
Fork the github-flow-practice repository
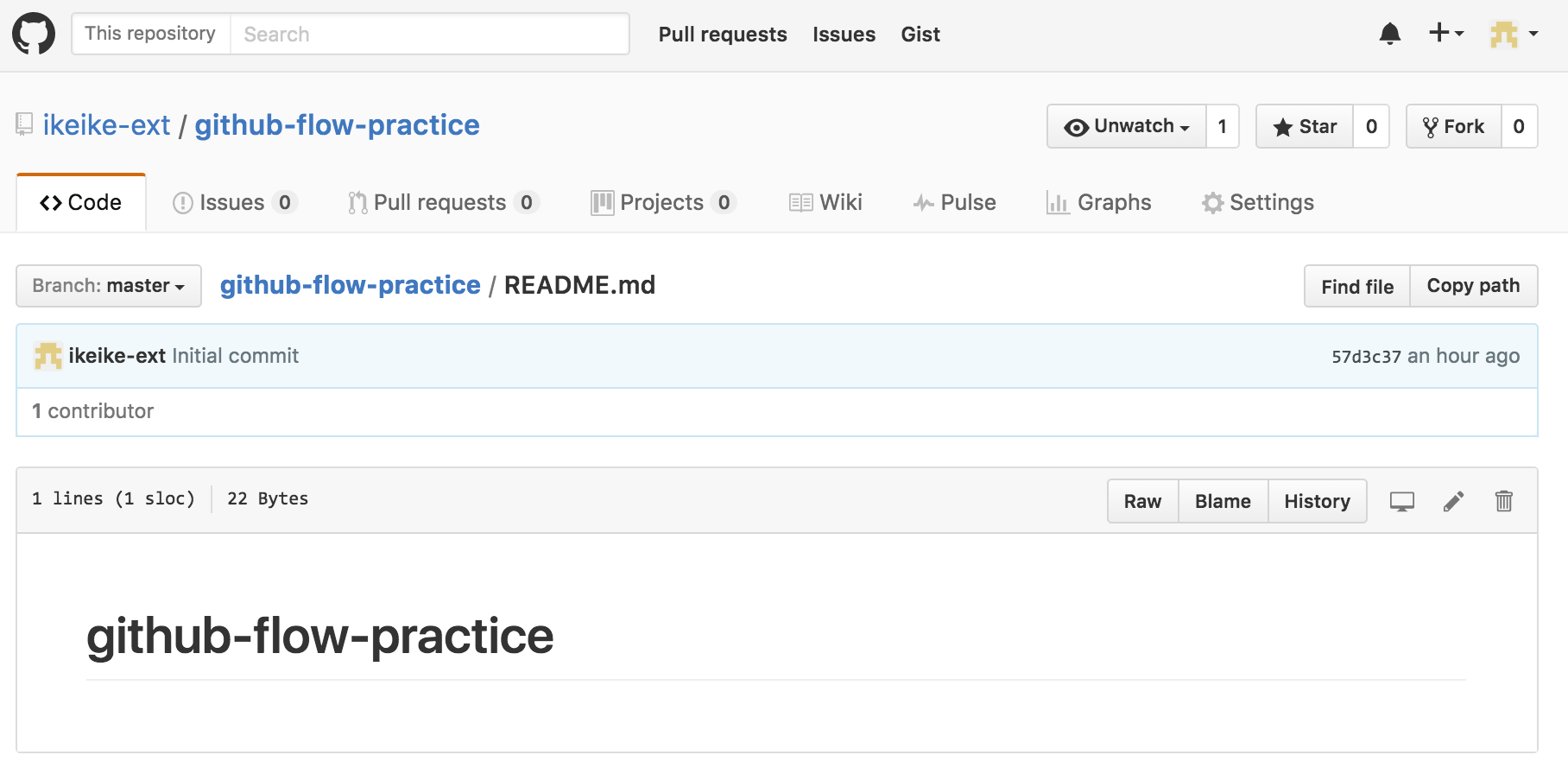click(x=1454, y=126)
